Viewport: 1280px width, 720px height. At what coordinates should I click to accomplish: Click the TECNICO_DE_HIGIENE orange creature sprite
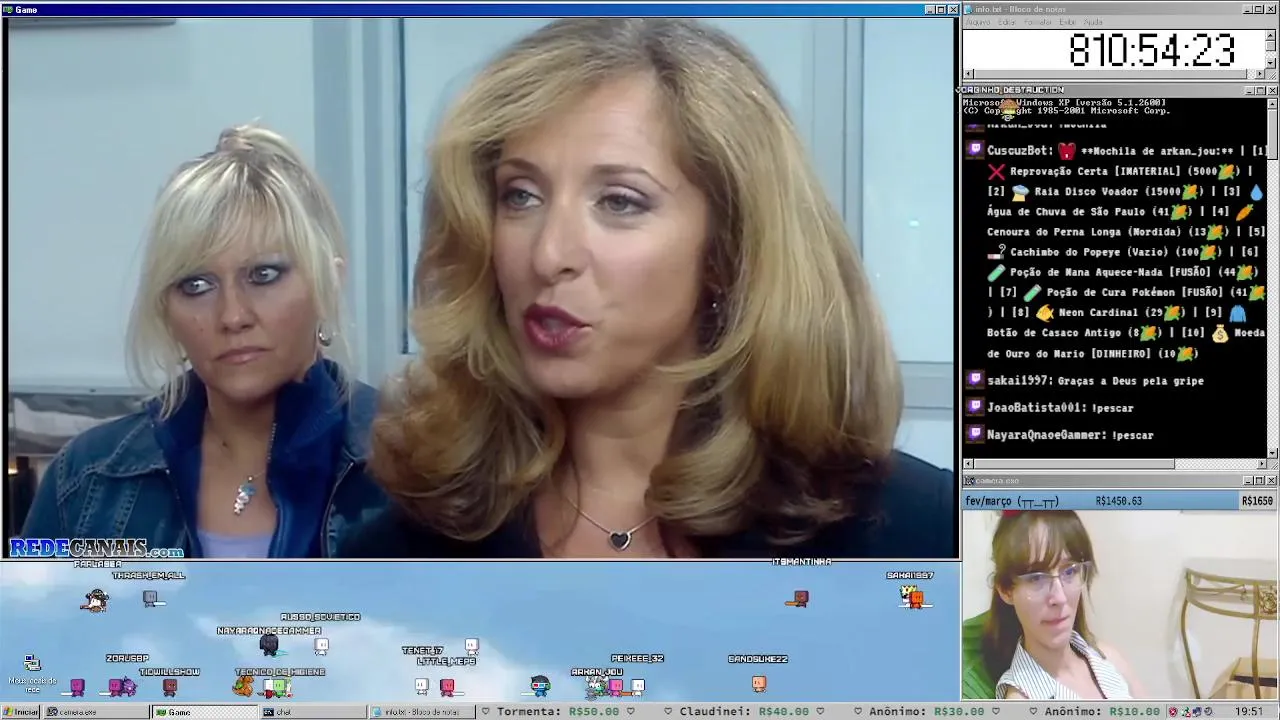[x=243, y=686]
